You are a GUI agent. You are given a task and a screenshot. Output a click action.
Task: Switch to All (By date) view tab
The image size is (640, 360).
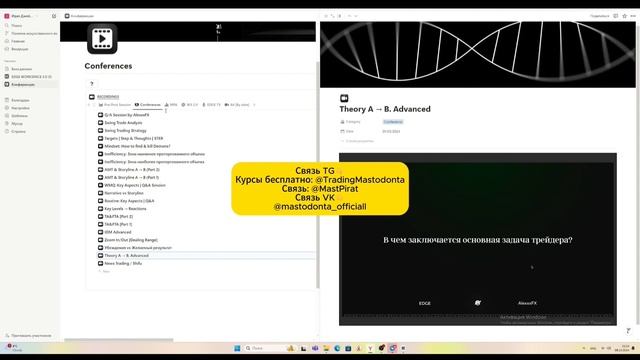click(x=237, y=105)
